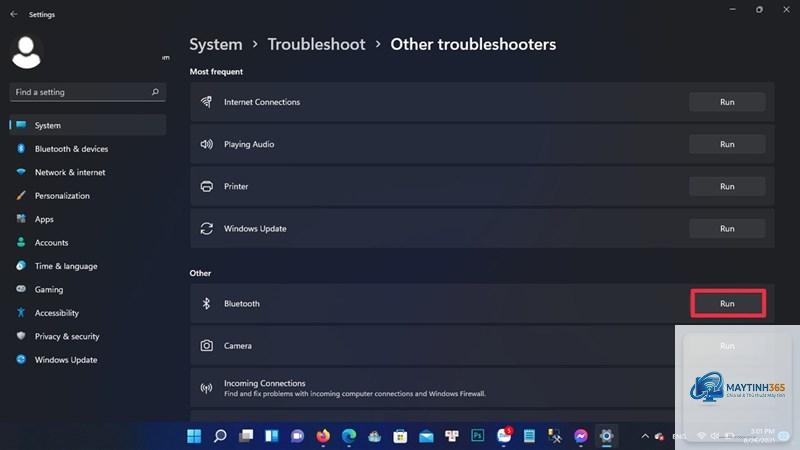Viewport: 800px width, 450px height.
Task: Run the Playing Audio troubleshooter
Action: 727,144
